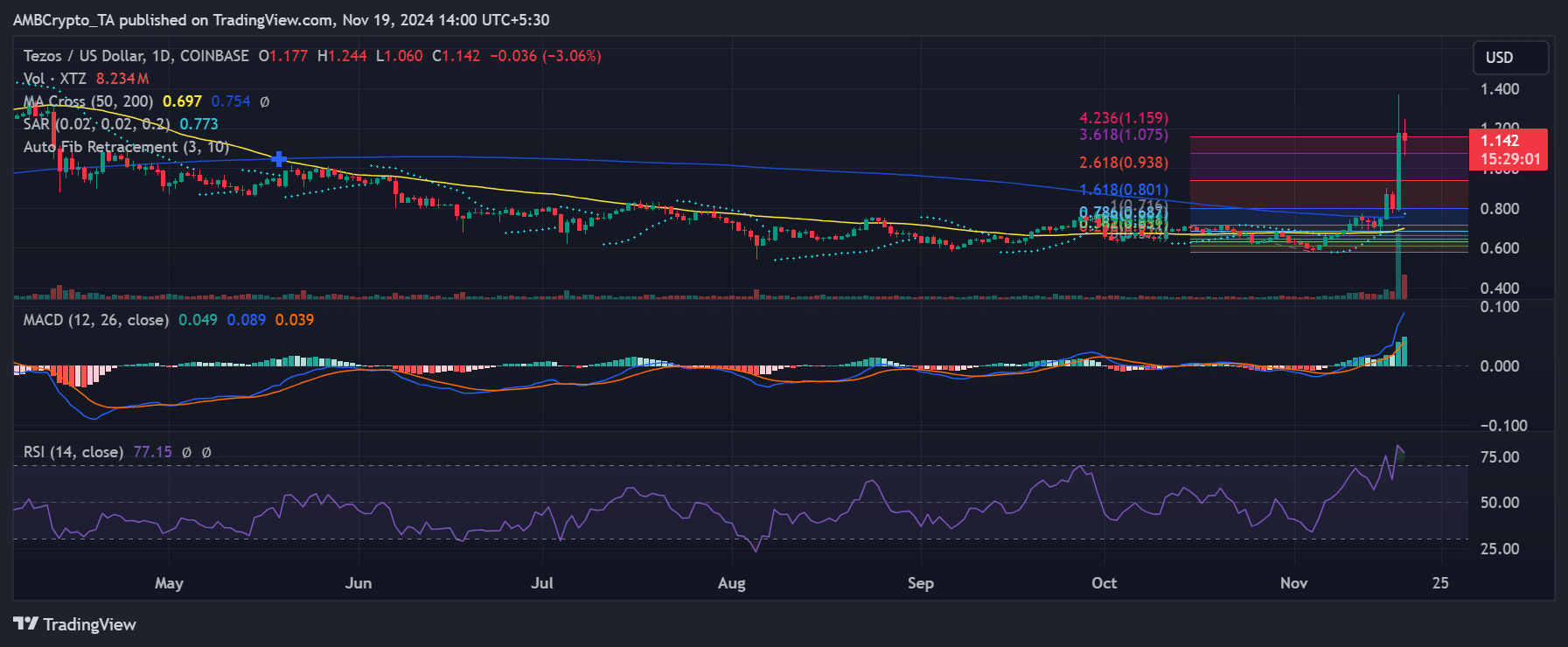Click the MACD signal value 0.039
This screenshot has width=1568, height=647.
[x=295, y=320]
